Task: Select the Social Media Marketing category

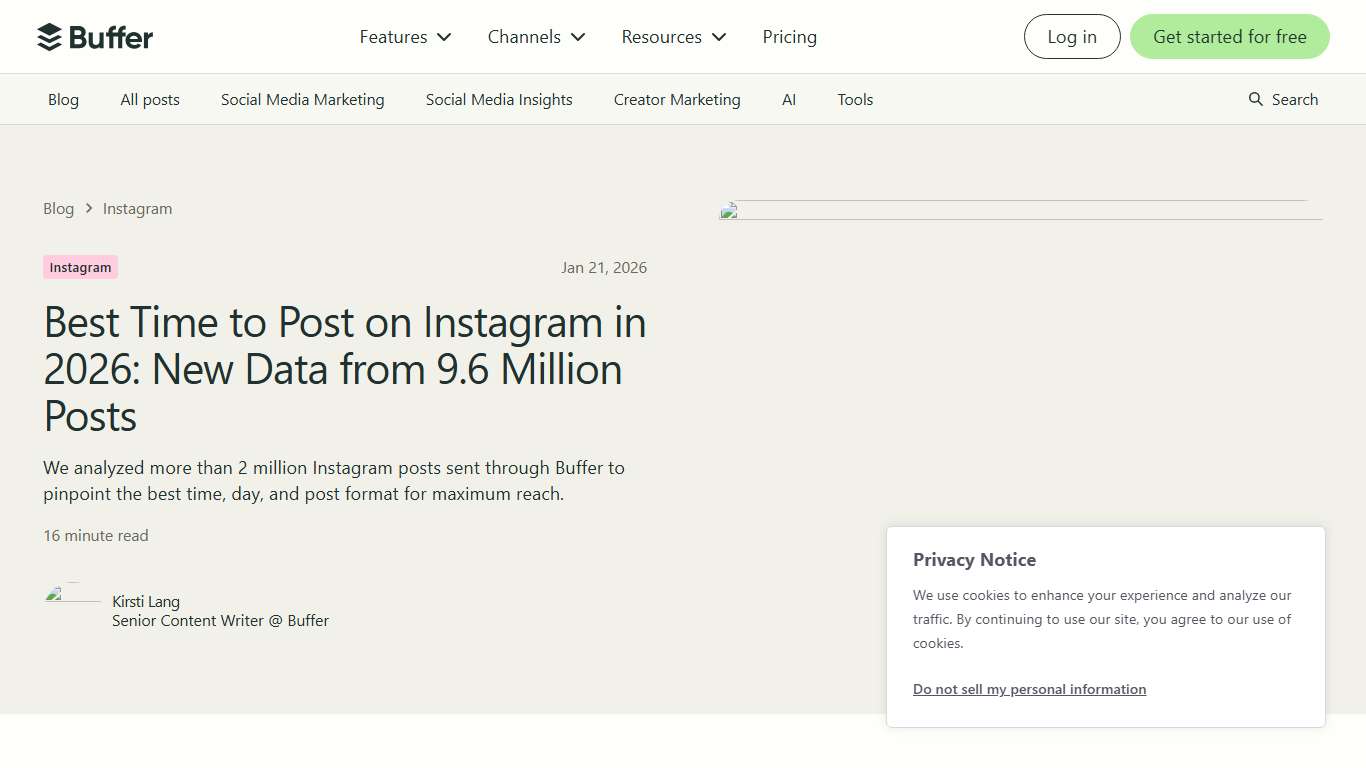Action: click(x=302, y=99)
